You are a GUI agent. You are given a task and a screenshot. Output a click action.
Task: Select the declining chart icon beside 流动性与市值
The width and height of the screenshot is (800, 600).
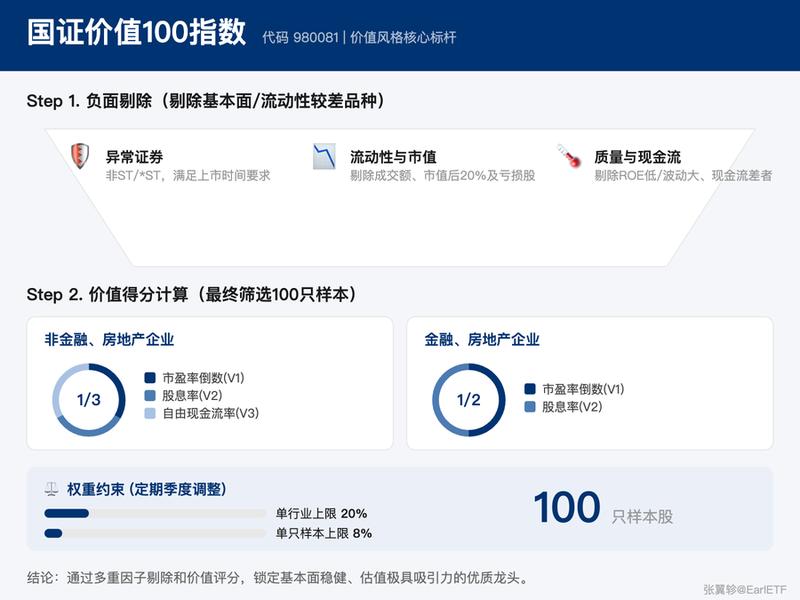(x=322, y=159)
